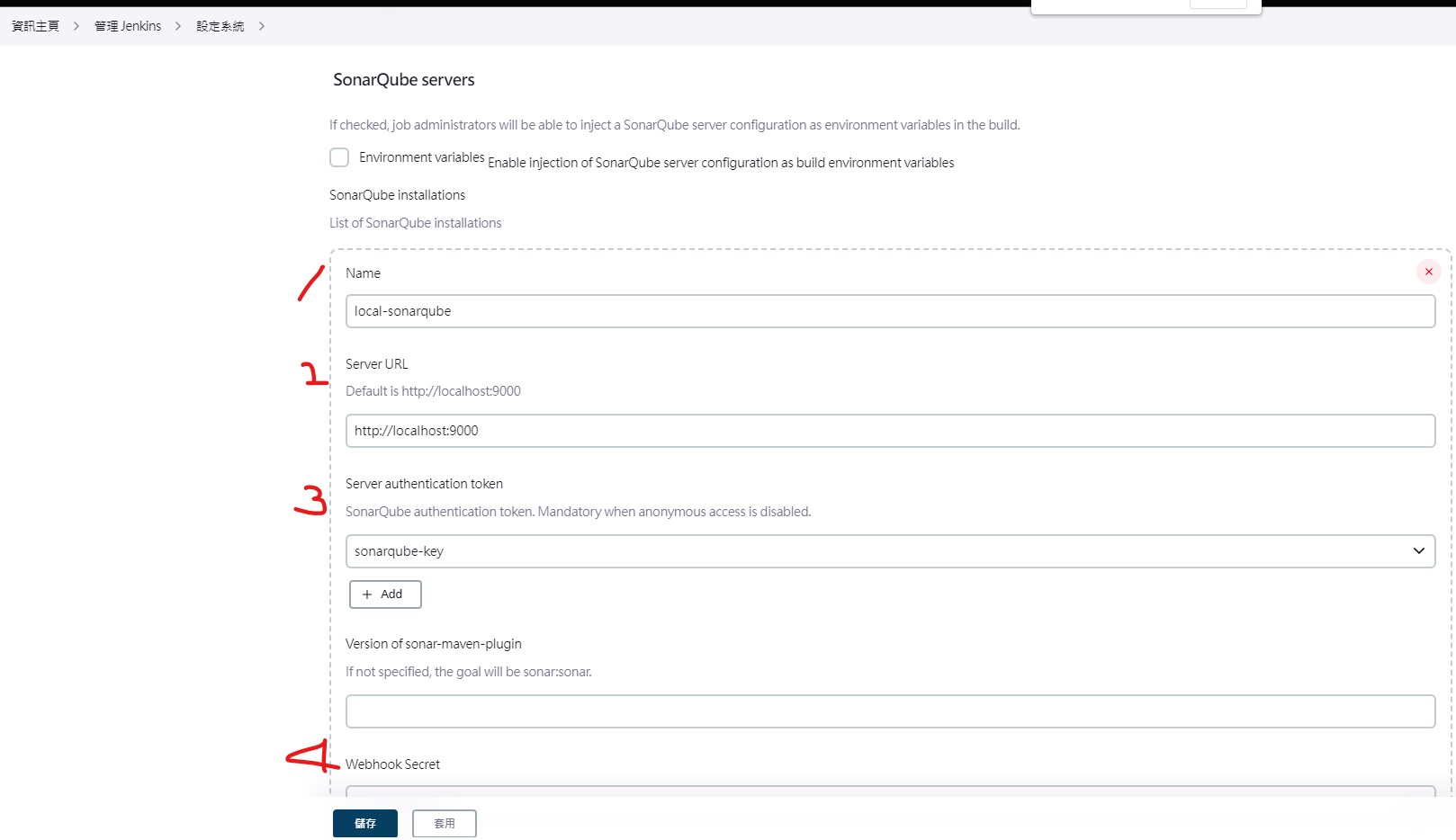Click the 'If not specified, the goal will be sonar:sonar.' hint
This screenshot has height=840, width=1456.
pyautogui.click(x=469, y=672)
